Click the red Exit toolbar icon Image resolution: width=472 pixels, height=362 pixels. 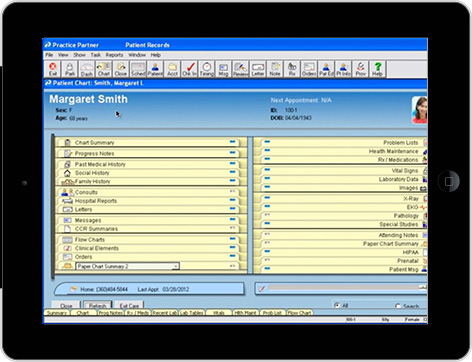click(x=53, y=69)
